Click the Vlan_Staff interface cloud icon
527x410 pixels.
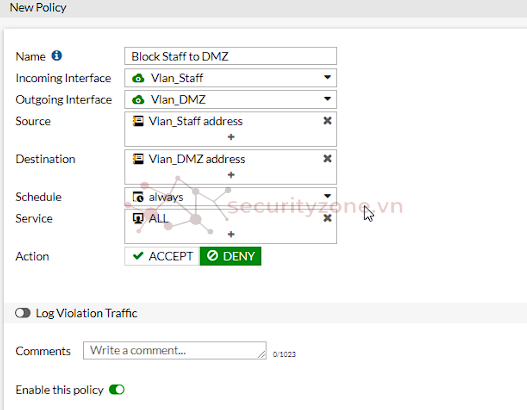[x=138, y=78]
